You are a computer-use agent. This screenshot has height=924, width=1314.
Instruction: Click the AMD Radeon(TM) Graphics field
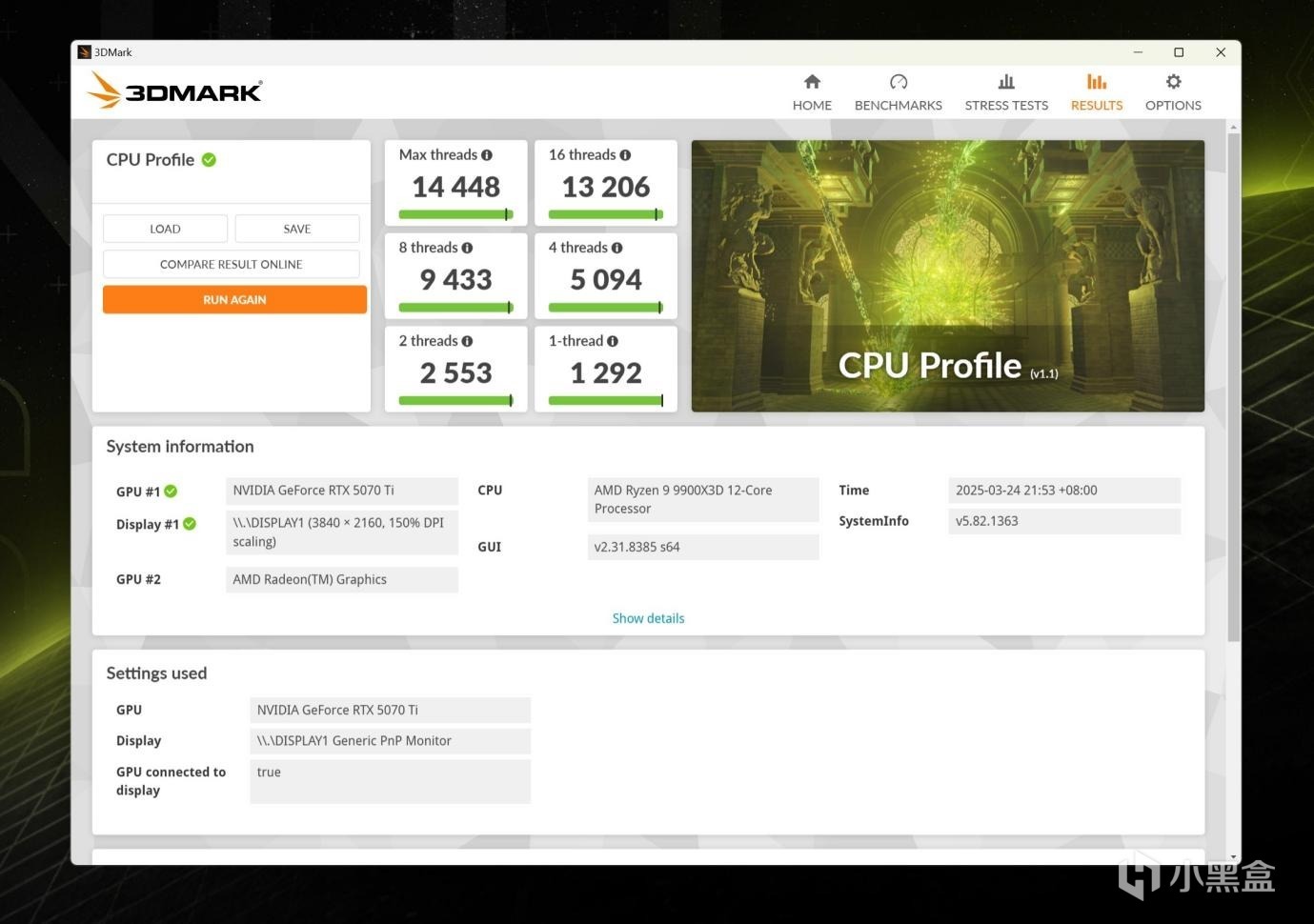pos(342,579)
